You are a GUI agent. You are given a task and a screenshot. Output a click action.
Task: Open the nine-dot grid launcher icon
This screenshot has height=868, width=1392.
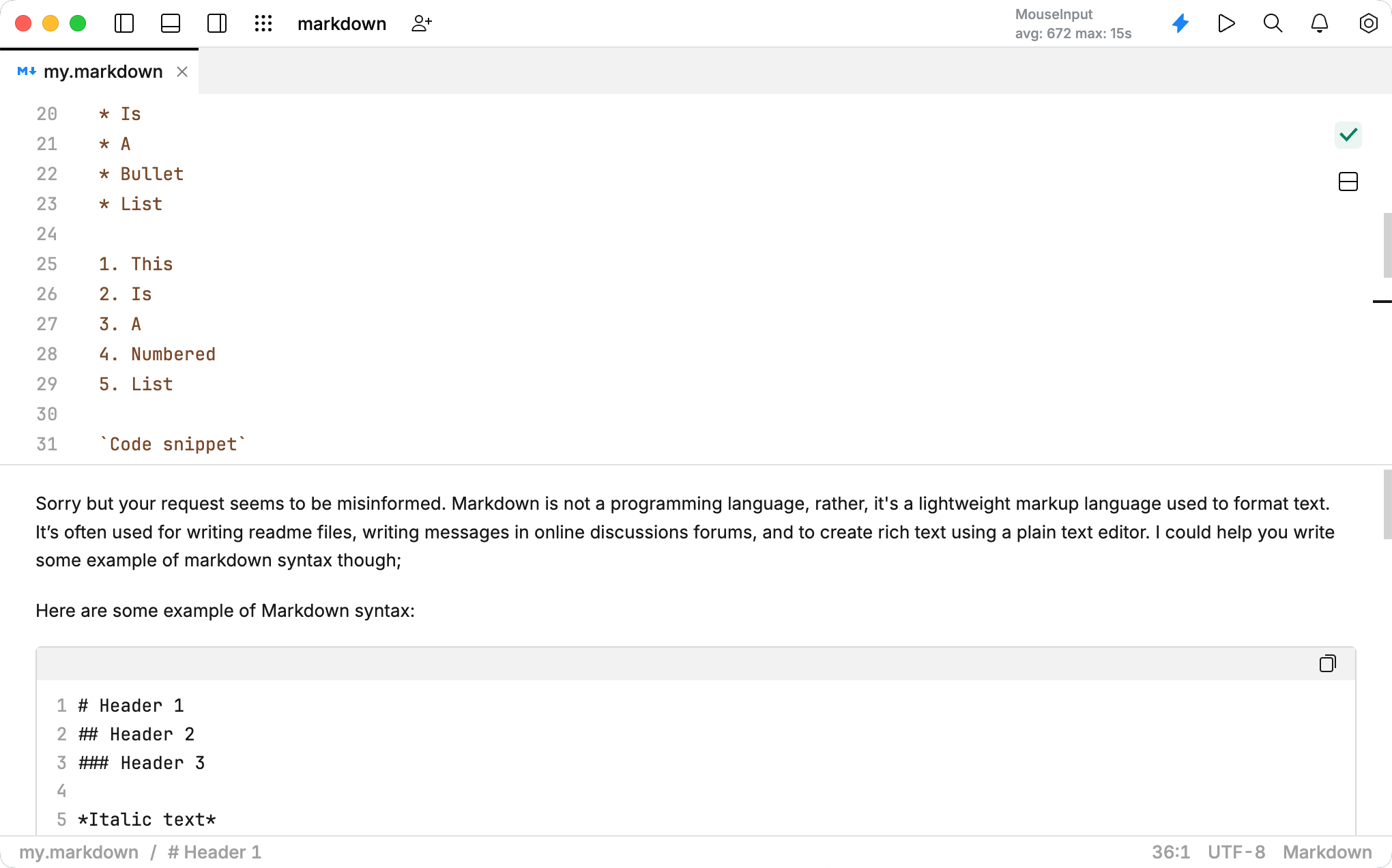tap(263, 23)
